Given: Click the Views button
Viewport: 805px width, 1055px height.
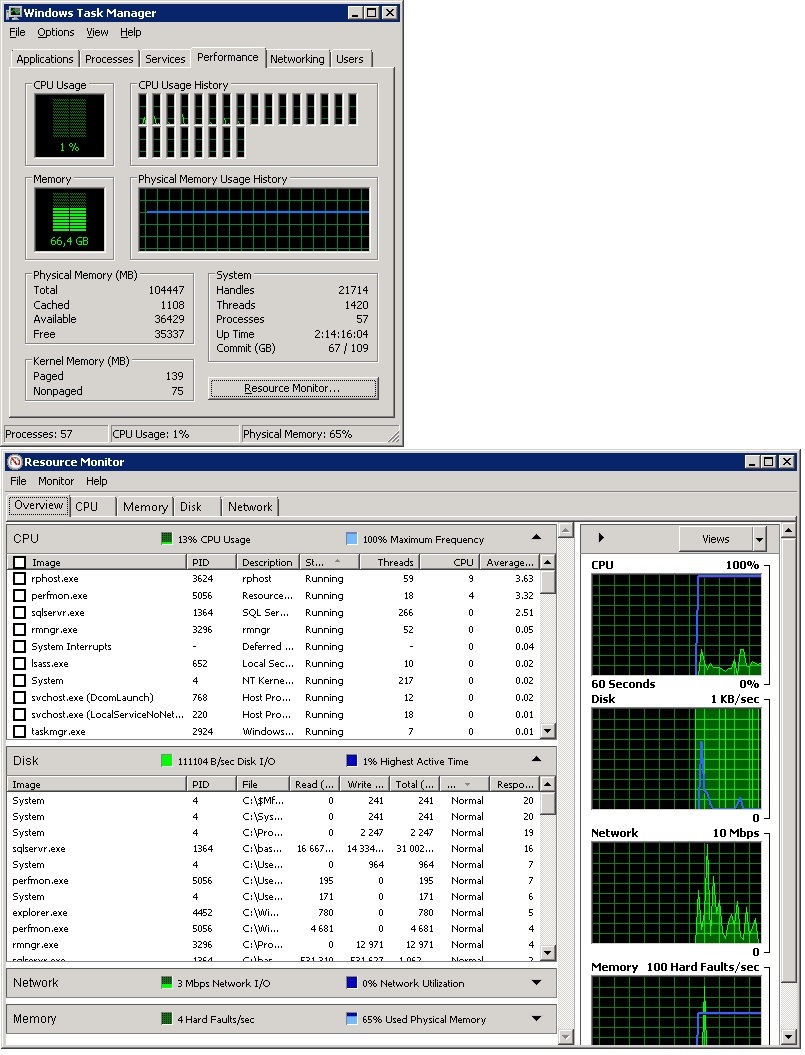Looking at the screenshot, I should (x=715, y=539).
